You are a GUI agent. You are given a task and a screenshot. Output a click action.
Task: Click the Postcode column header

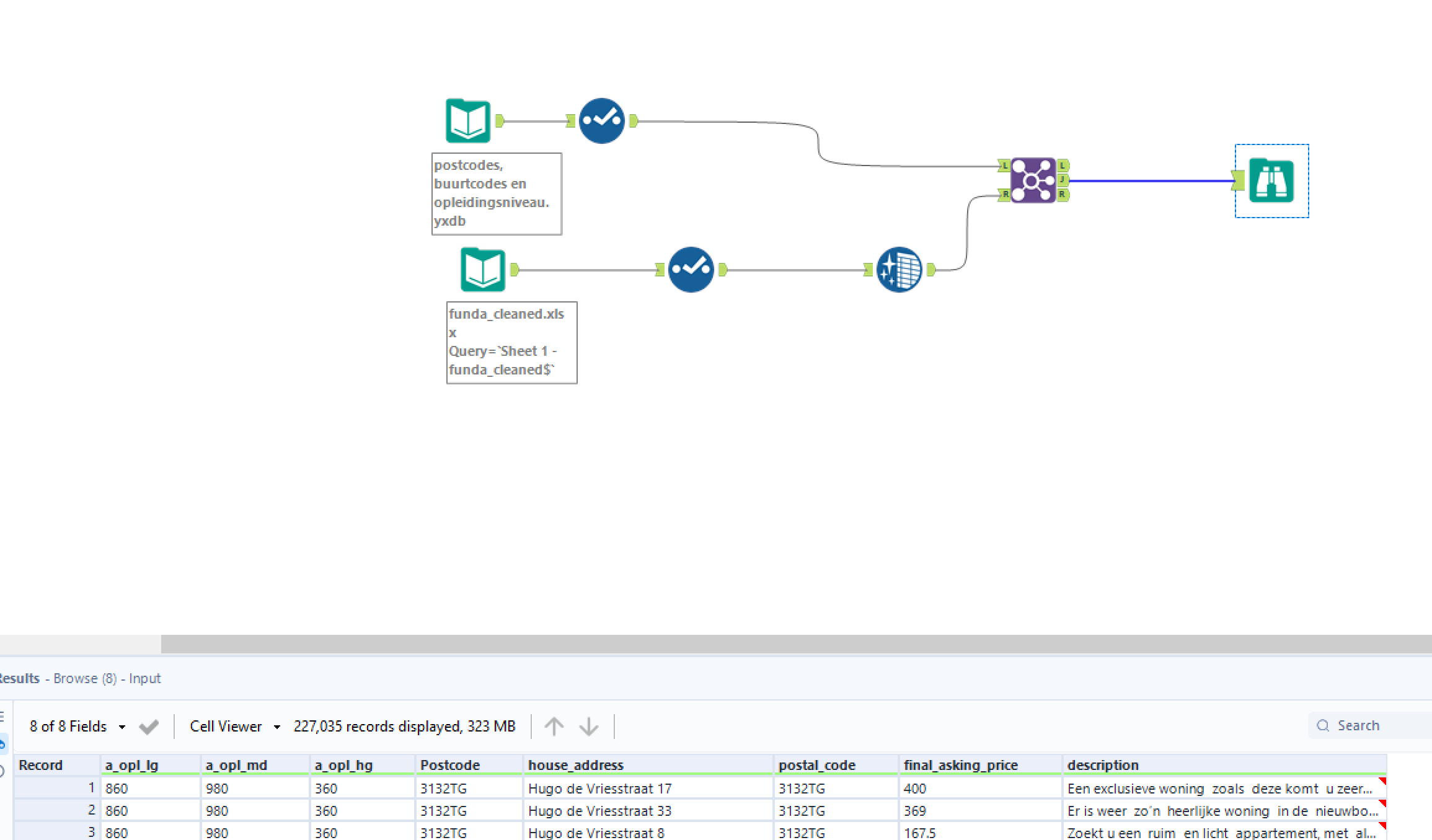(469, 765)
